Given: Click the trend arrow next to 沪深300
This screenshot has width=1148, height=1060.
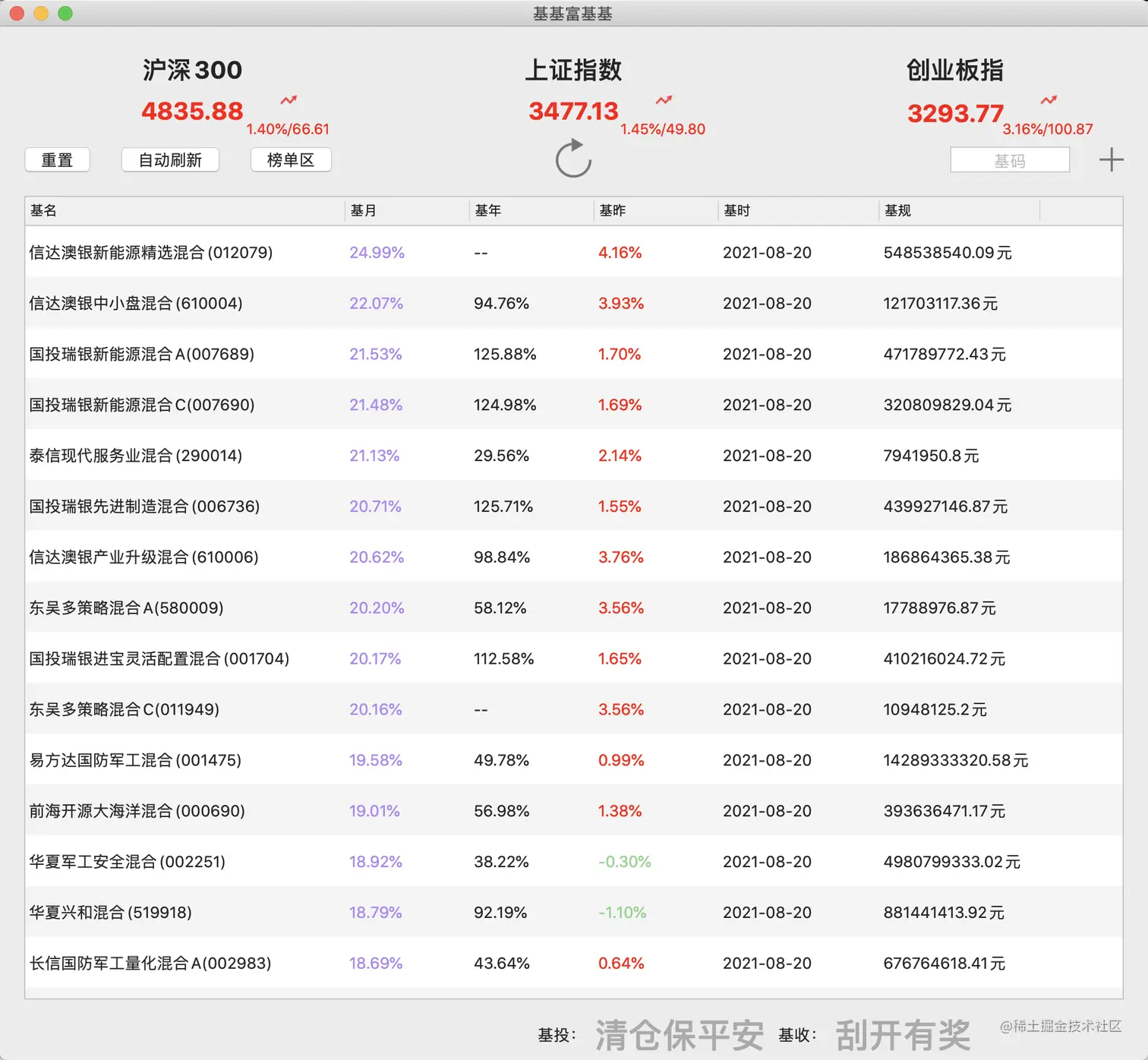Looking at the screenshot, I should [x=287, y=99].
